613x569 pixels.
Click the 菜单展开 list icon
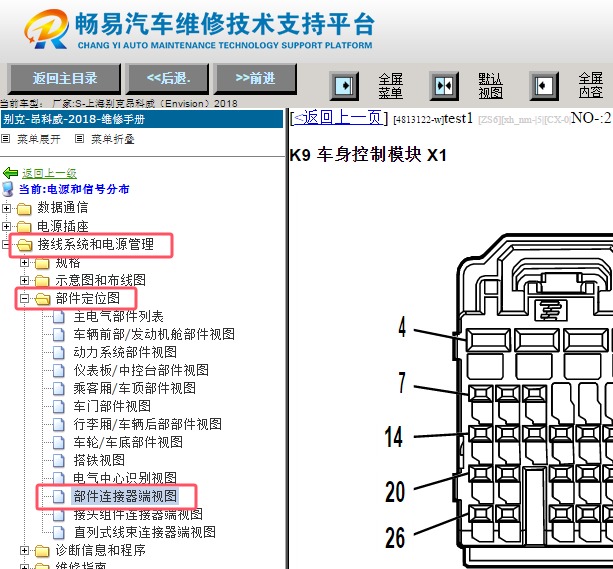click(x=5, y=138)
